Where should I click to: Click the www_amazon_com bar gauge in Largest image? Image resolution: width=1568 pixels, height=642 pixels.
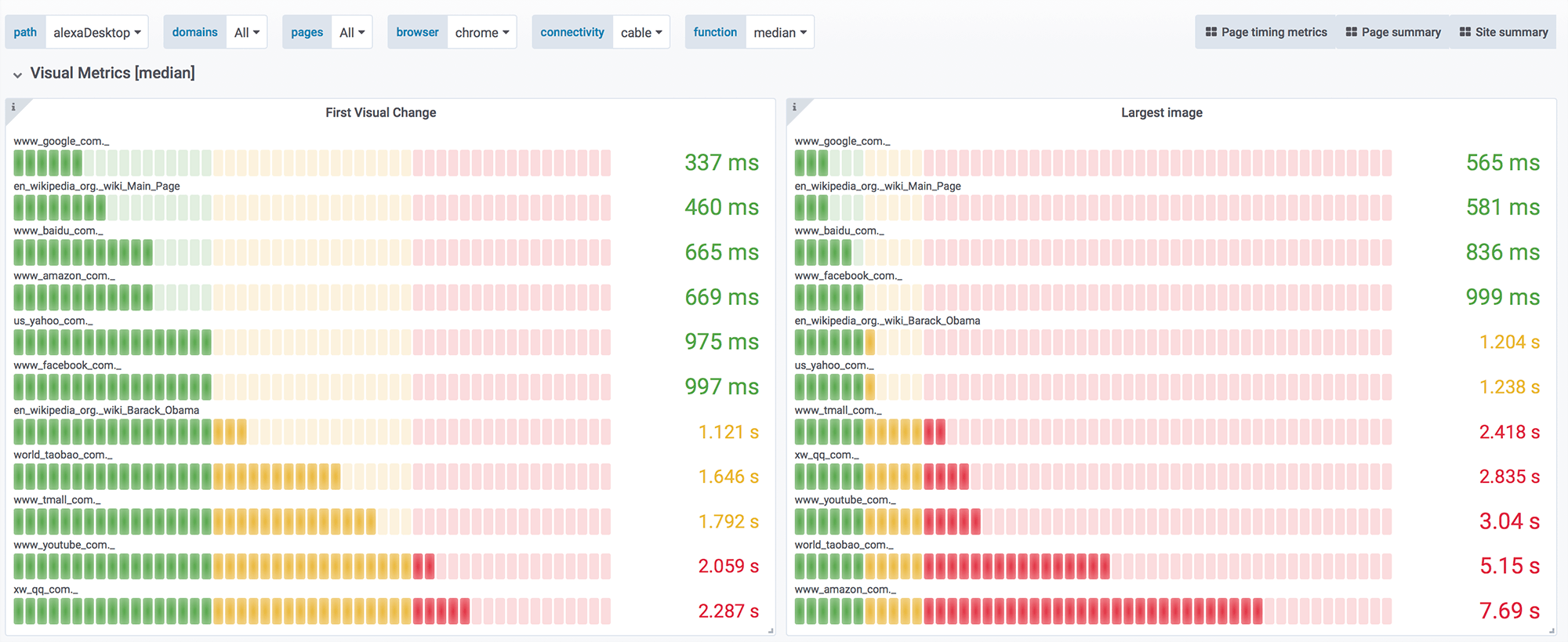[x=1092, y=611]
